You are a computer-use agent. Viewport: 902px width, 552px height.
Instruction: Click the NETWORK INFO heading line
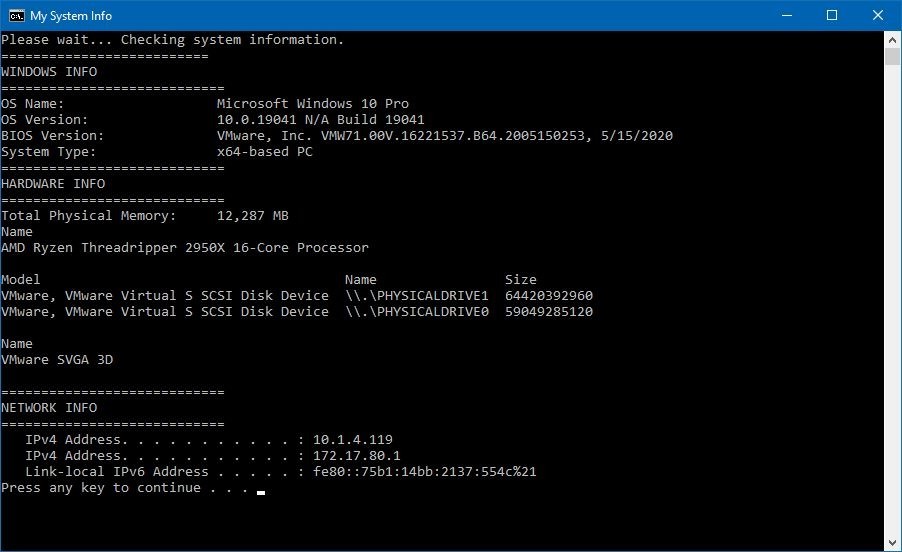[49, 408]
